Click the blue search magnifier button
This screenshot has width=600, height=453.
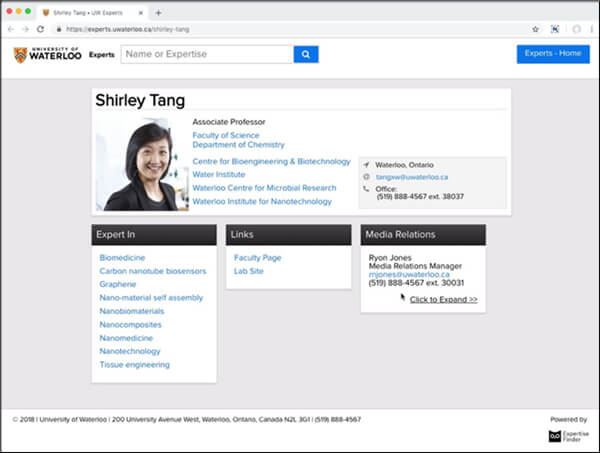pos(306,54)
